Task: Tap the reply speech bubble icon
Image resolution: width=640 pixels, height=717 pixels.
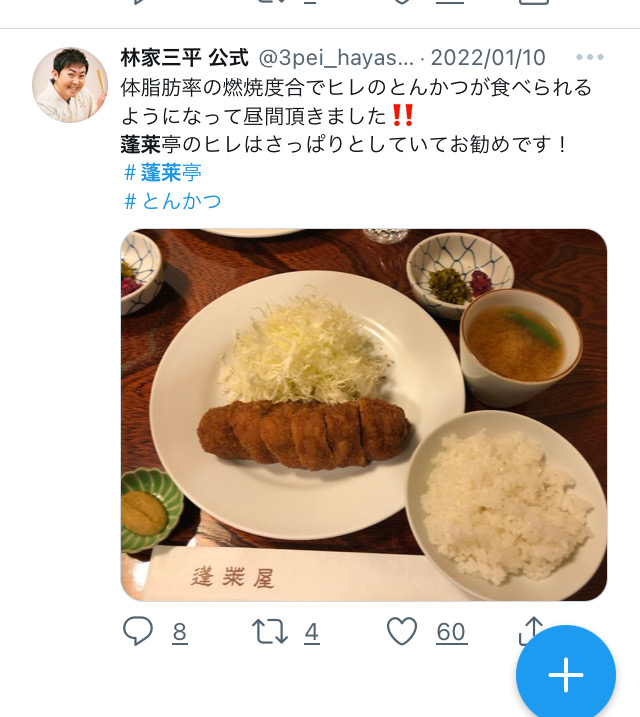Action: [138, 631]
